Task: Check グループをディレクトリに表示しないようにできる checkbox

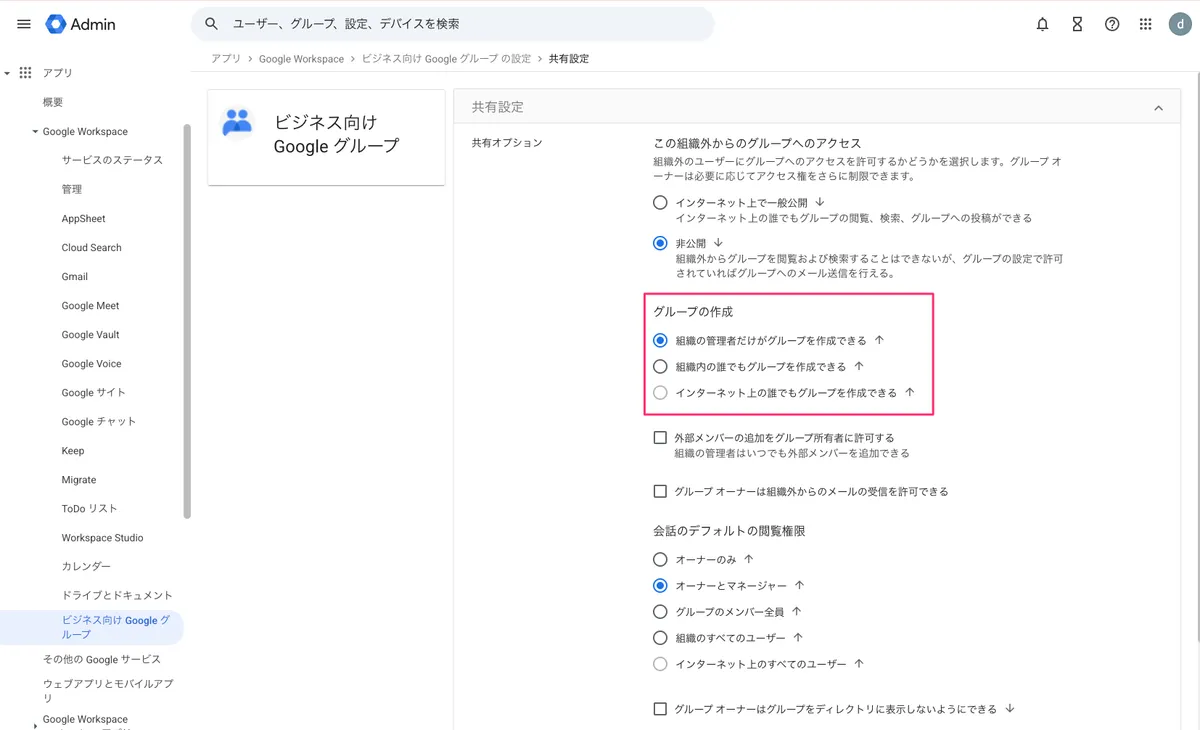Action: [660, 709]
